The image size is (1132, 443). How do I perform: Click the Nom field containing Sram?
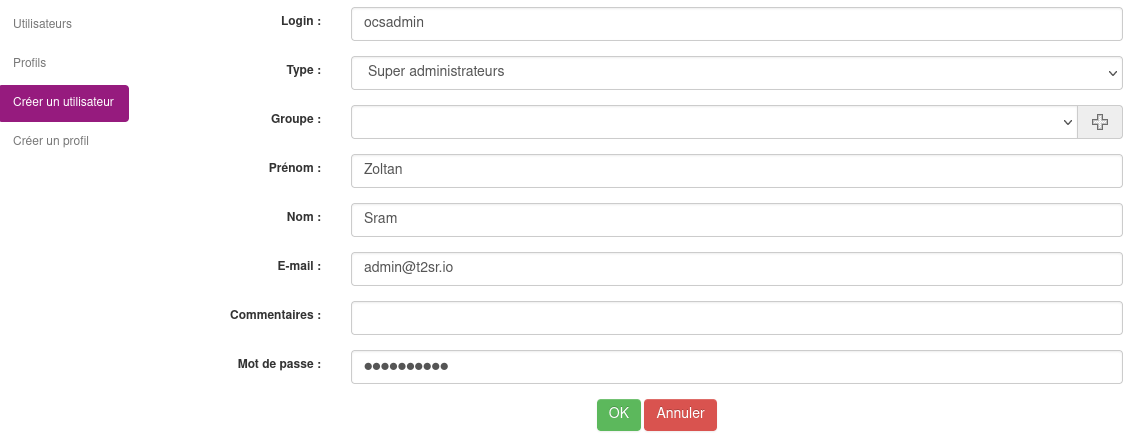(736, 220)
